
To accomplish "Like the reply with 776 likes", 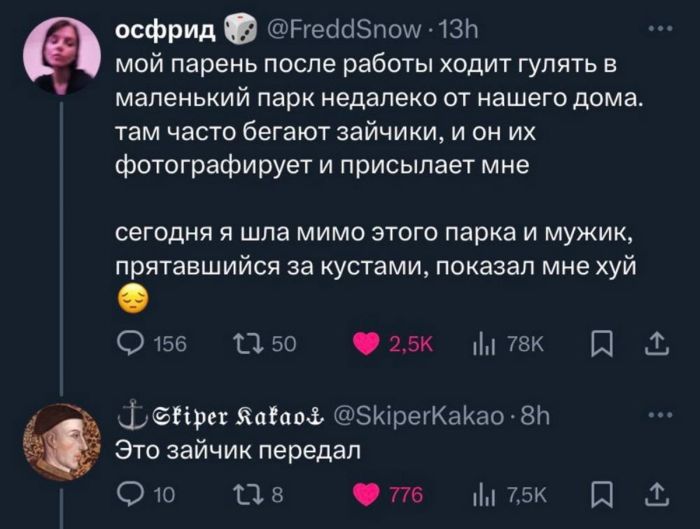I will (x=367, y=493).
